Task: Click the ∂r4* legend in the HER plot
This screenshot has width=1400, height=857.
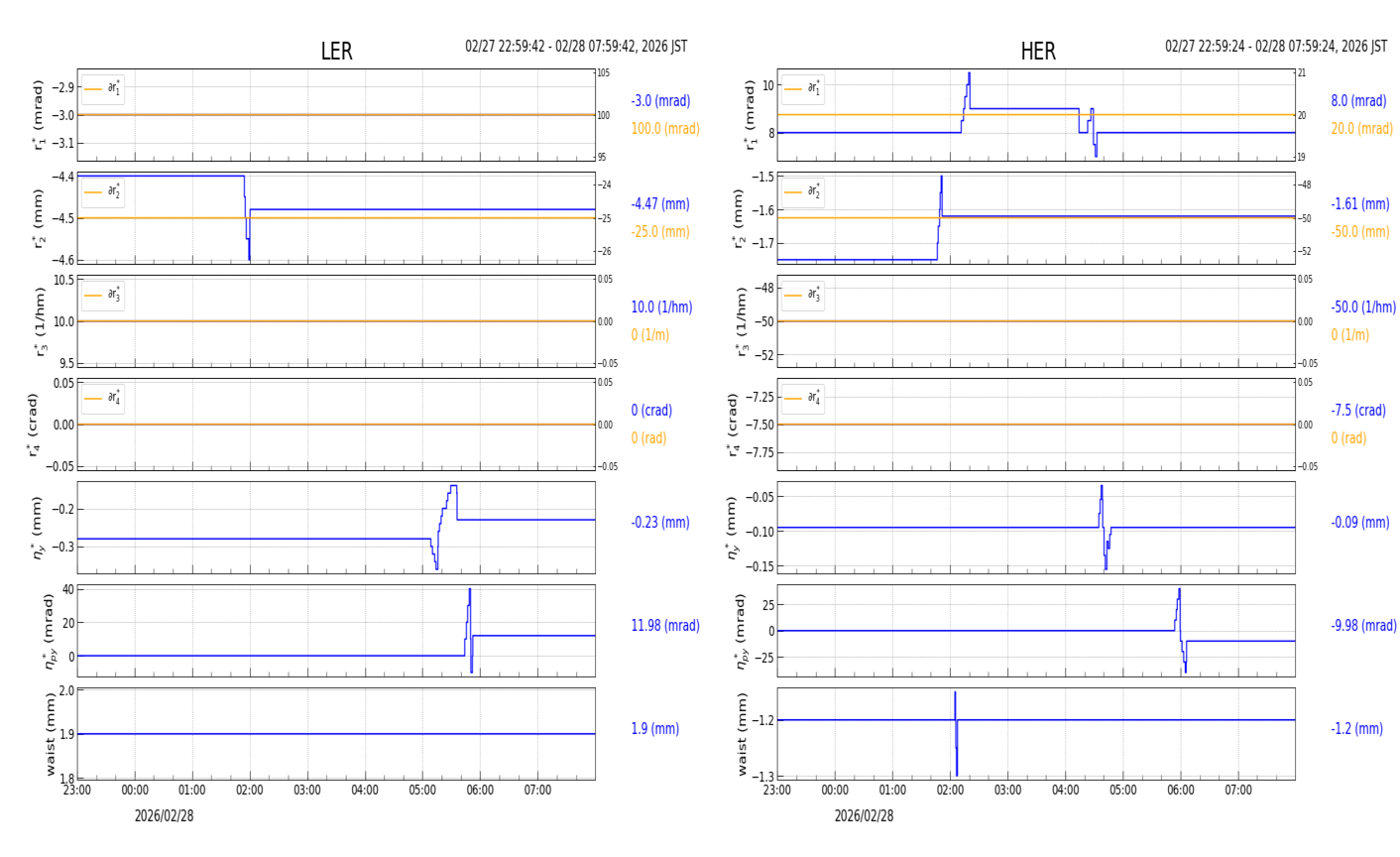Action: pos(803,399)
